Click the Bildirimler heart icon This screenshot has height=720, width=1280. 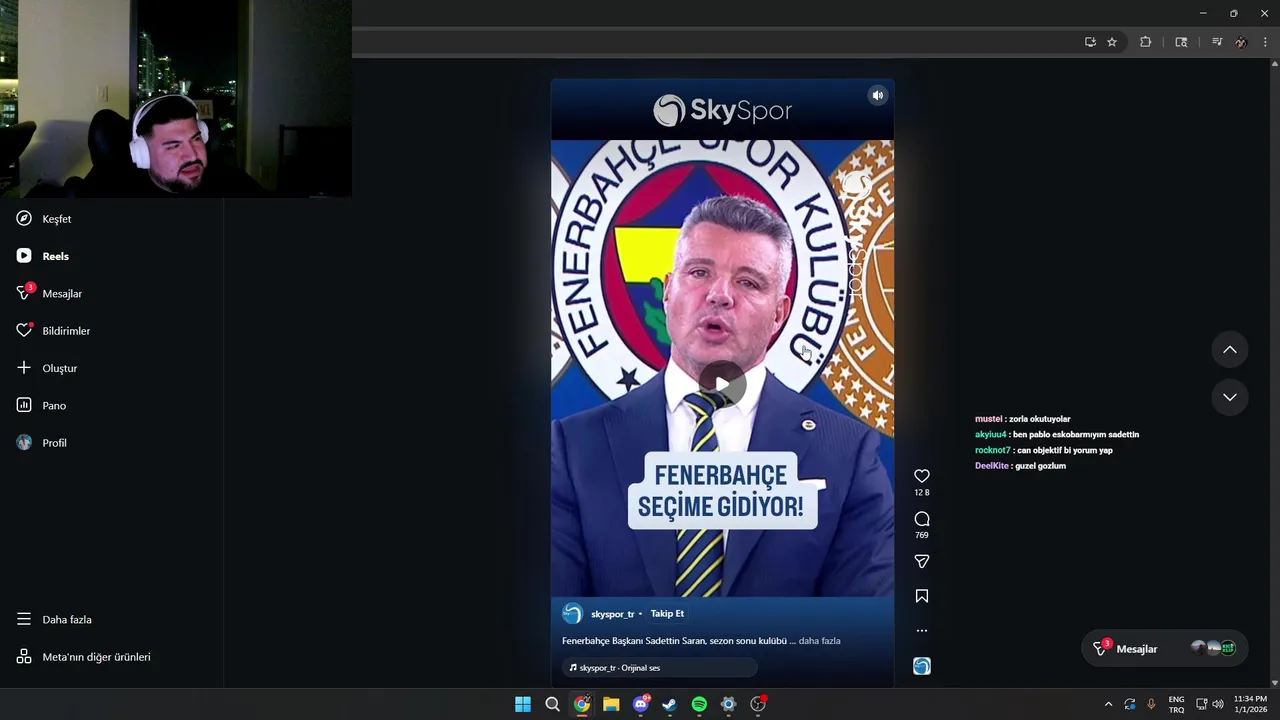[x=24, y=331]
